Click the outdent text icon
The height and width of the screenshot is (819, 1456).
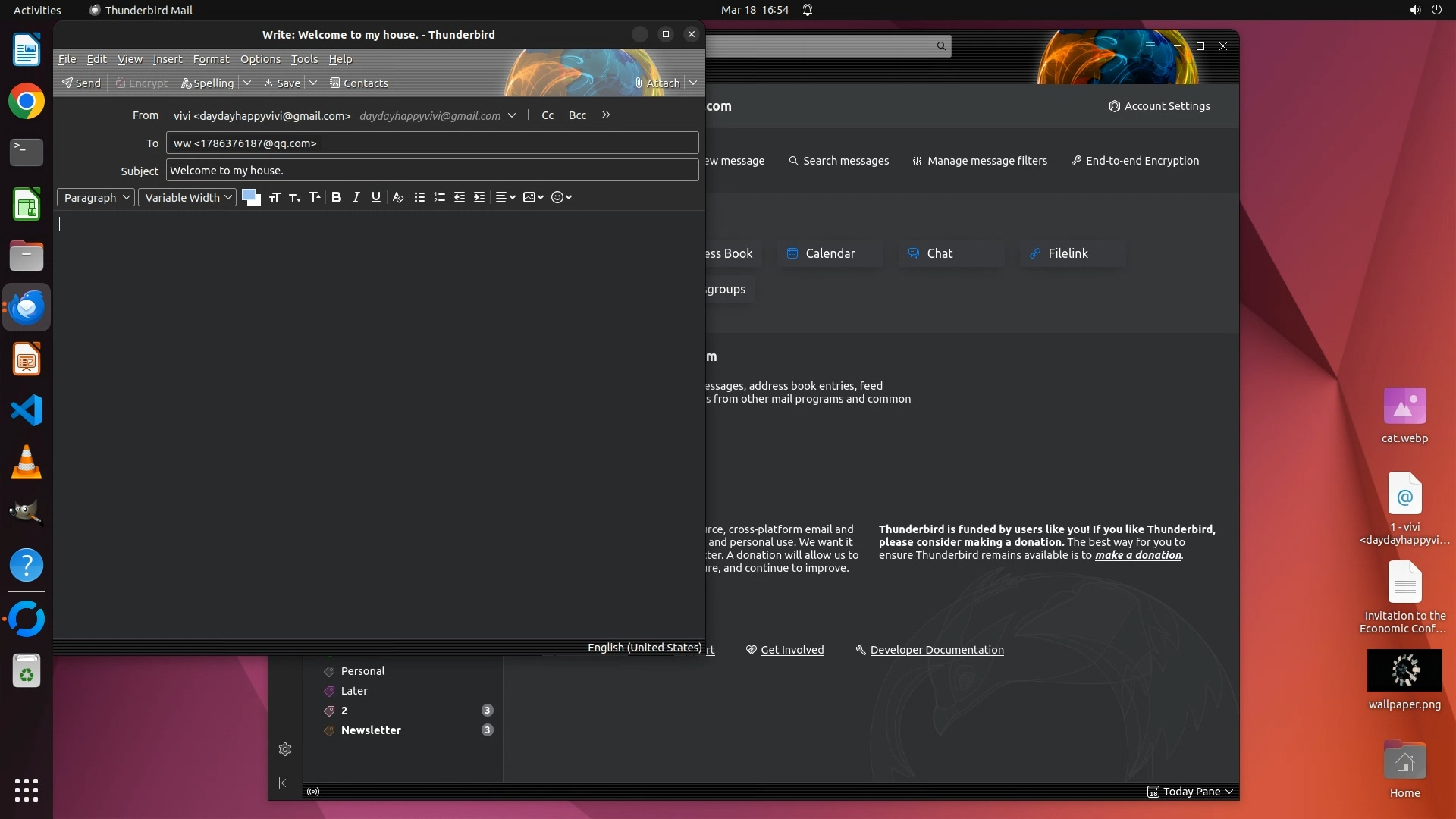pyautogui.click(x=459, y=197)
